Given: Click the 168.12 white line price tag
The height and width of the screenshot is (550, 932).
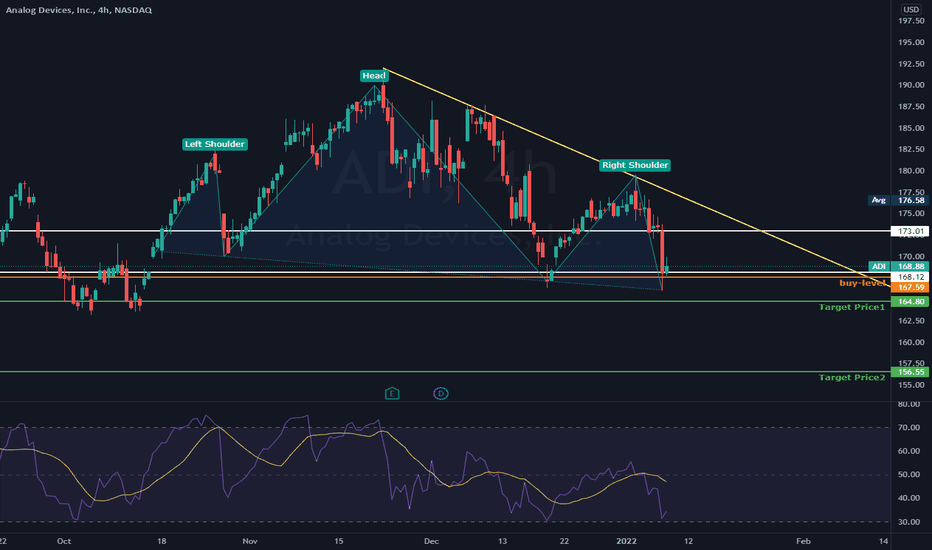Looking at the screenshot, I should coord(909,277).
